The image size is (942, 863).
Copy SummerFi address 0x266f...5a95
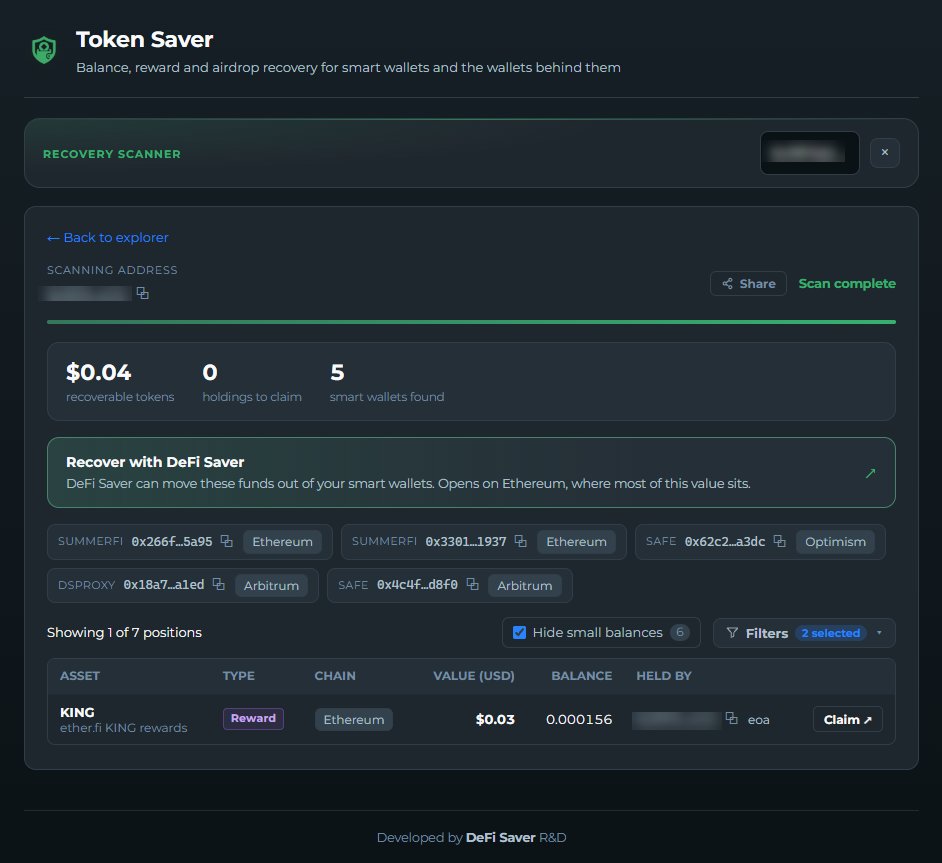click(226, 541)
